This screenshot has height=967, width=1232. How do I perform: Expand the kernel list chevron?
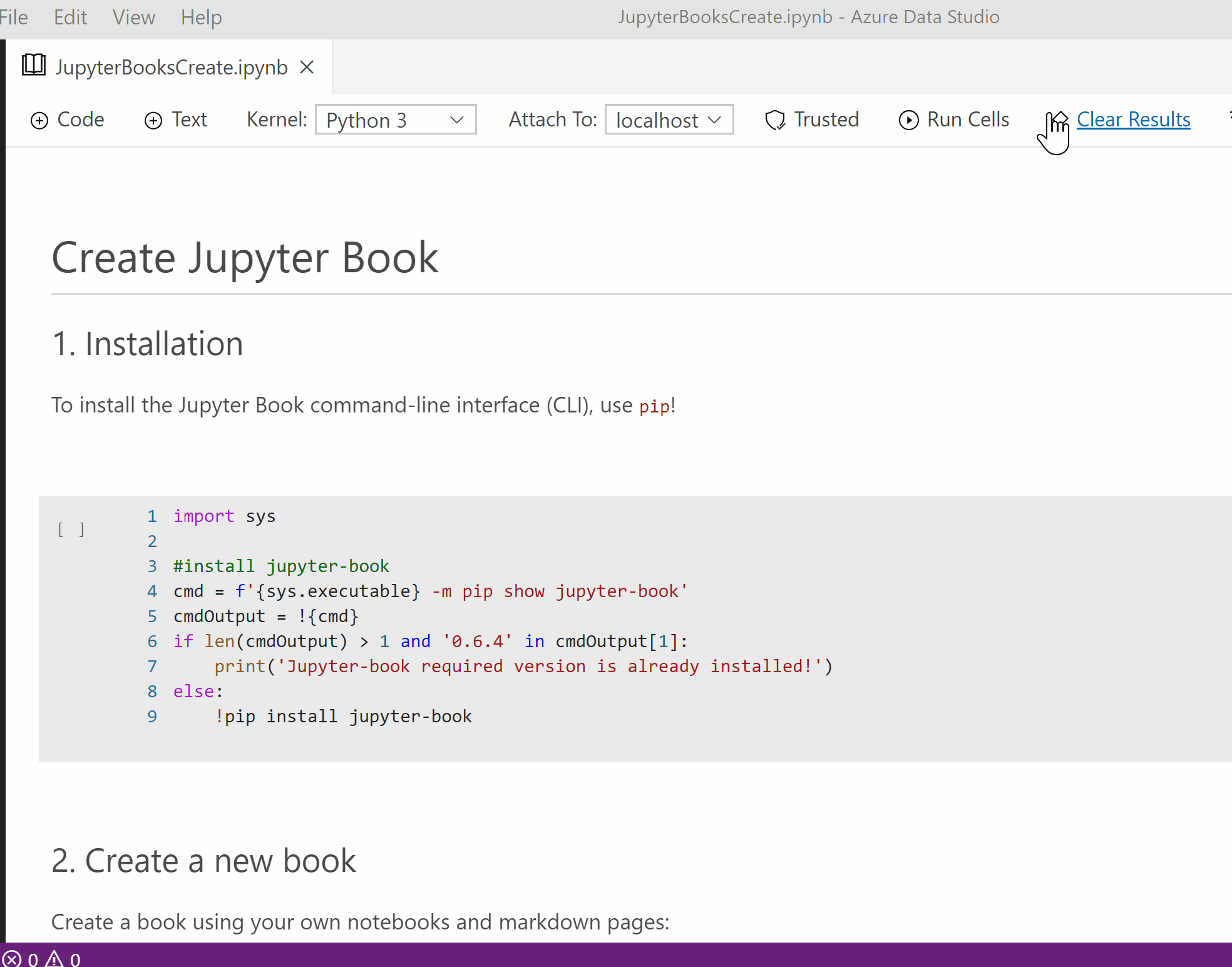pyautogui.click(x=456, y=120)
